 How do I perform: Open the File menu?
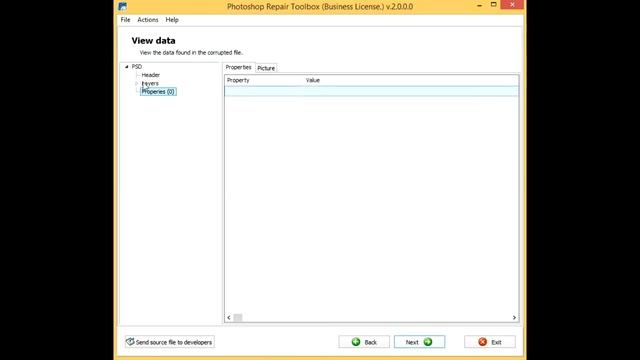point(125,20)
